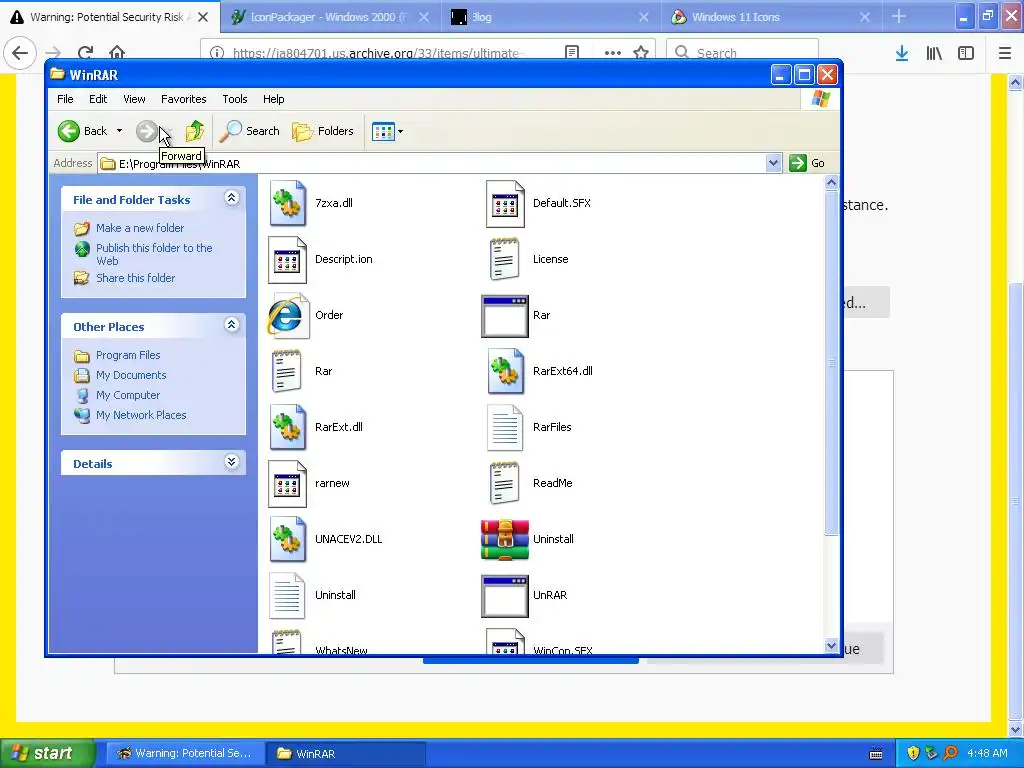The image size is (1024, 768).
Task: Click Make a new folder link
Action: point(140,228)
